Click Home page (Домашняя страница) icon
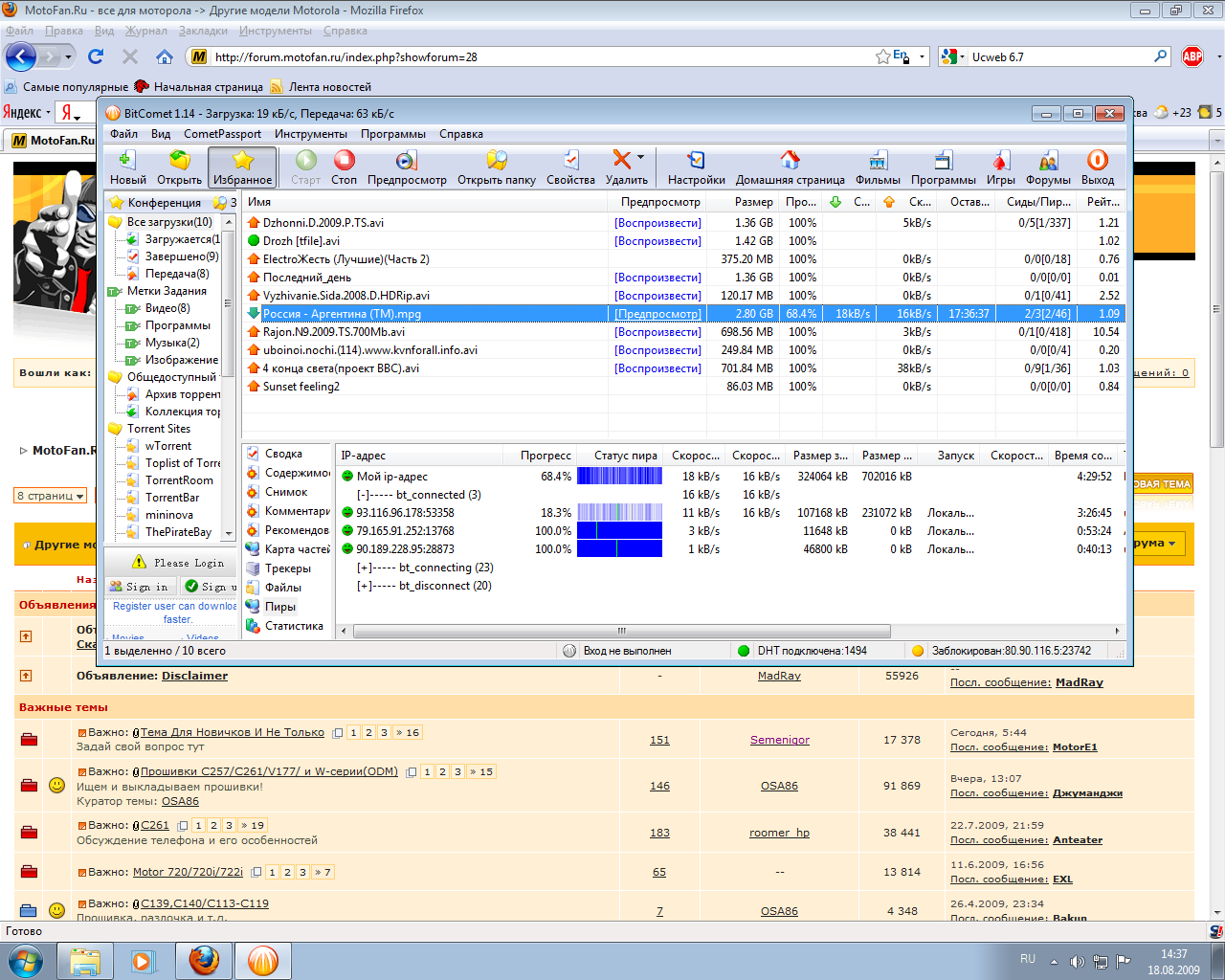Screen dimensions: 1225x980 (790, 167)
